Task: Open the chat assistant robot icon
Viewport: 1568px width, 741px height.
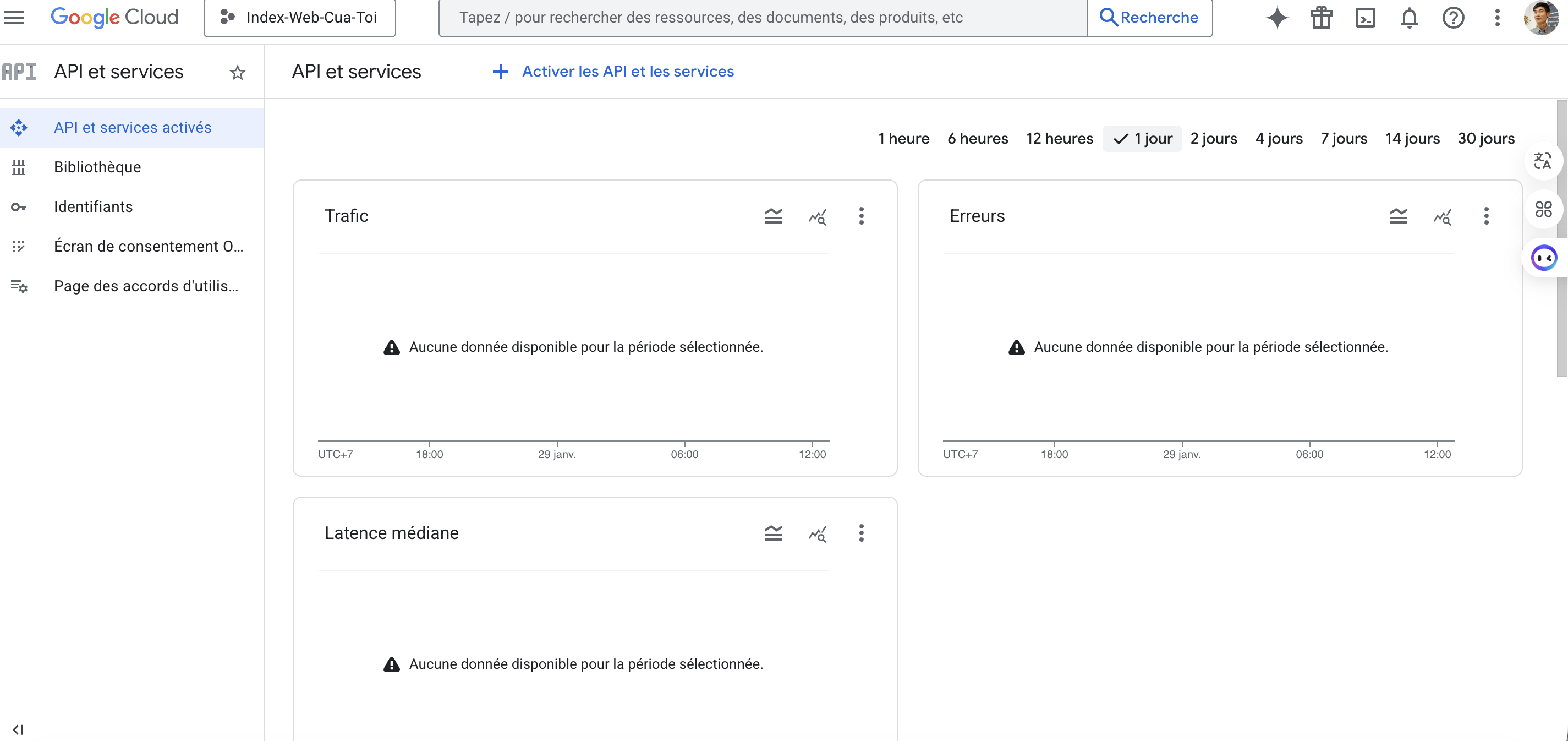Action: [1544, 258]
